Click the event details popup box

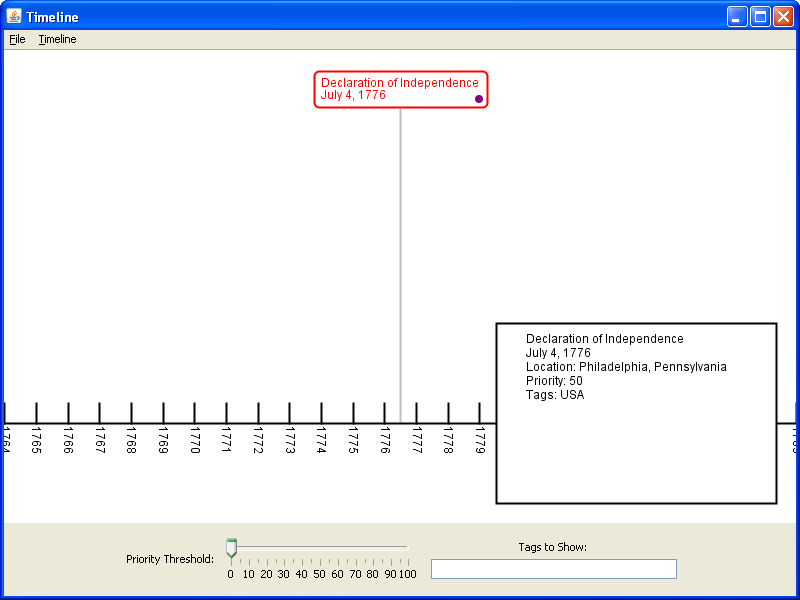(636, 440)
